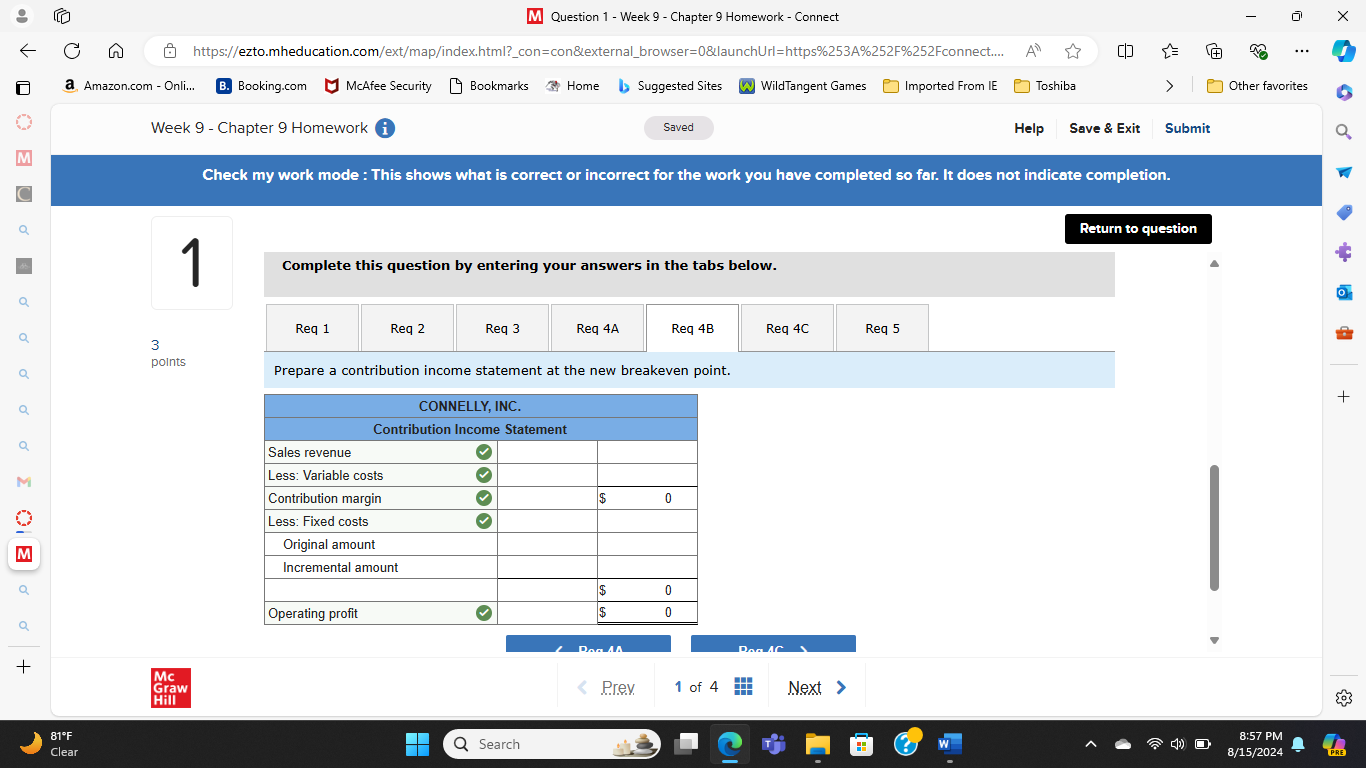Screen dimensions: 1366x768
Task: Go to Req 4A using the blue button
Action: (588, 648)
